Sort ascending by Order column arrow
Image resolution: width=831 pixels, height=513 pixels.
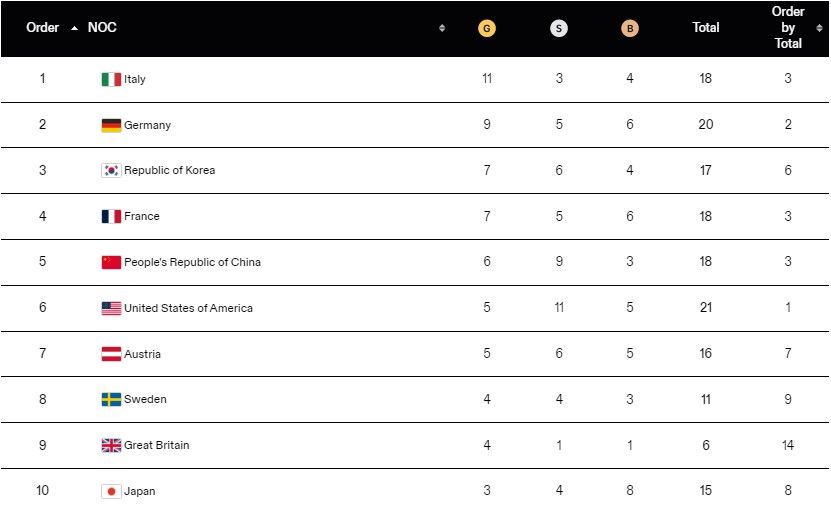tap(74, 28)
